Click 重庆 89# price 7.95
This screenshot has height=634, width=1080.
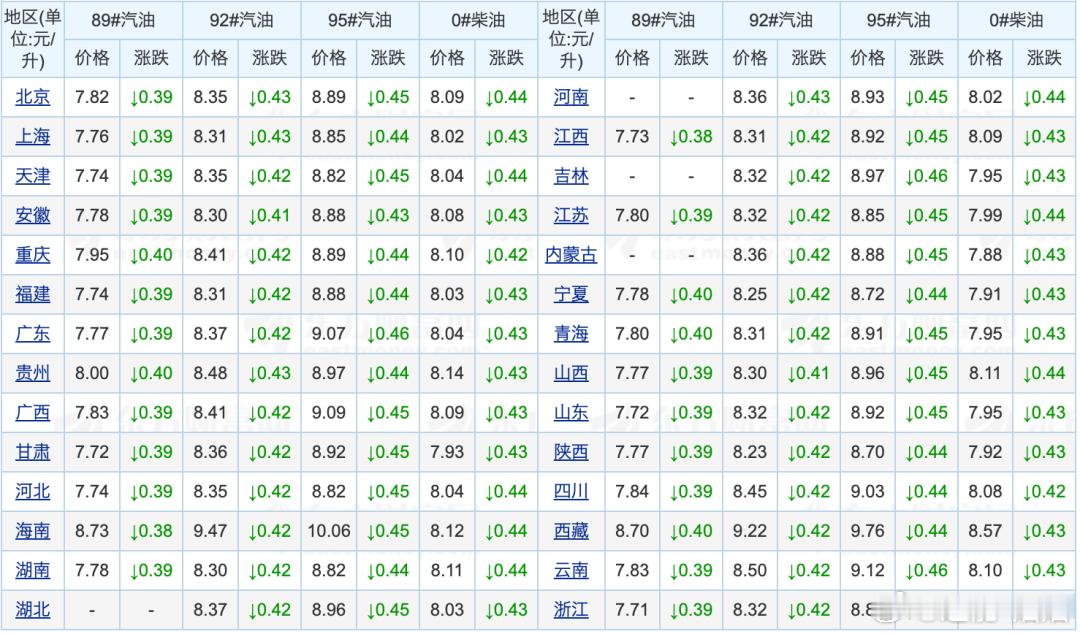(x=92, y=255)
